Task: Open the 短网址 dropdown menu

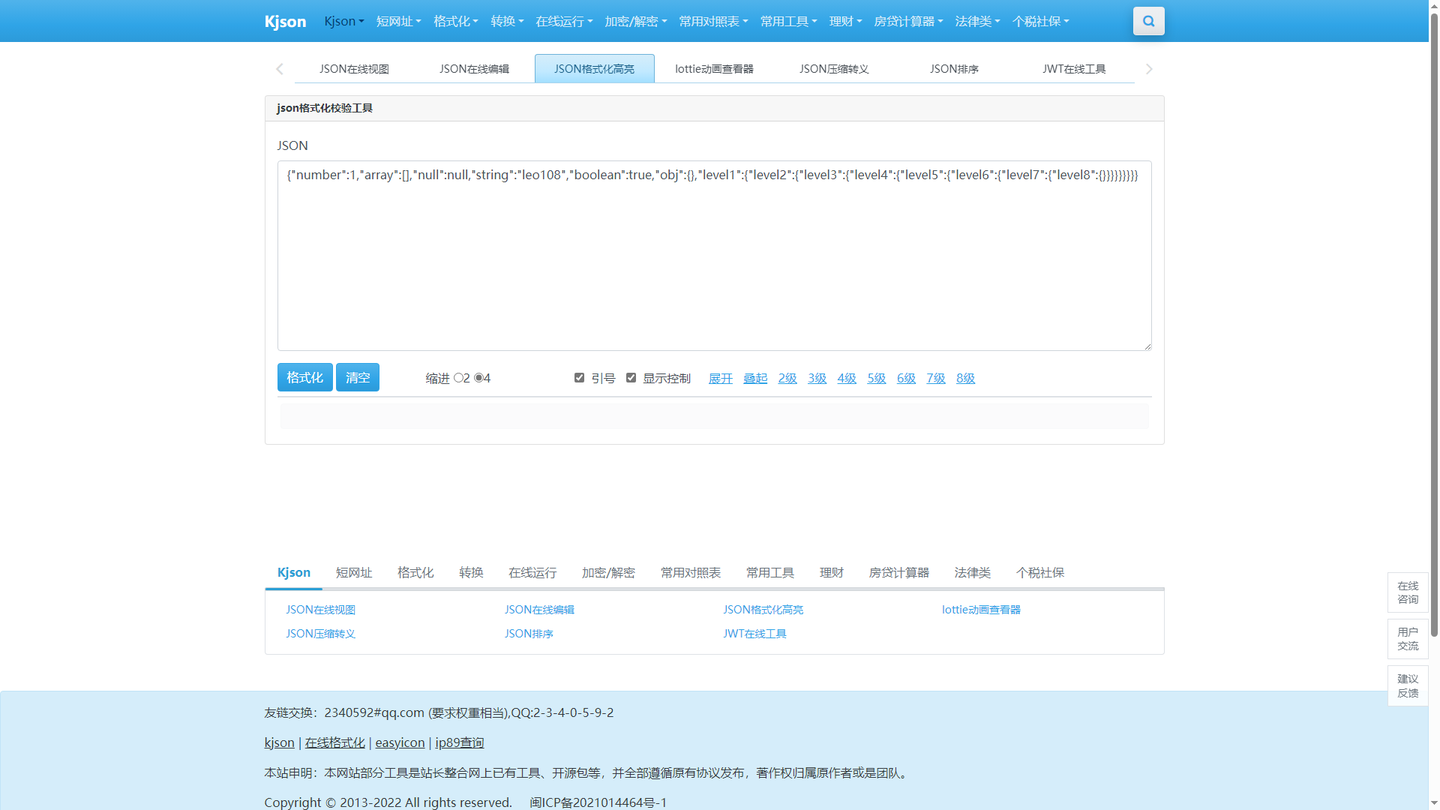Action: [398, 21]
